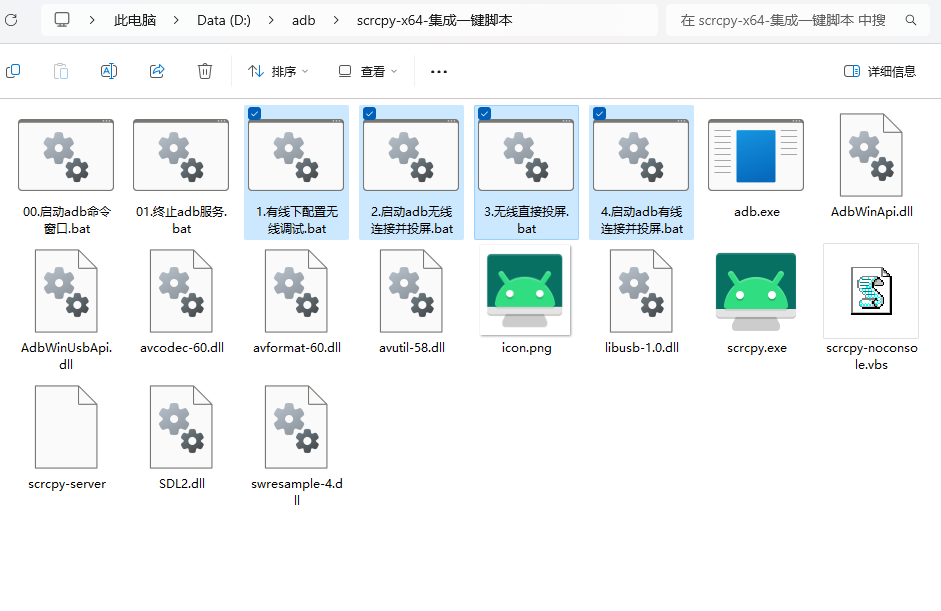Screen dimensions: 941x611
Task: Select the 01.终止adb服务.bat file icon
Action: 181,155
